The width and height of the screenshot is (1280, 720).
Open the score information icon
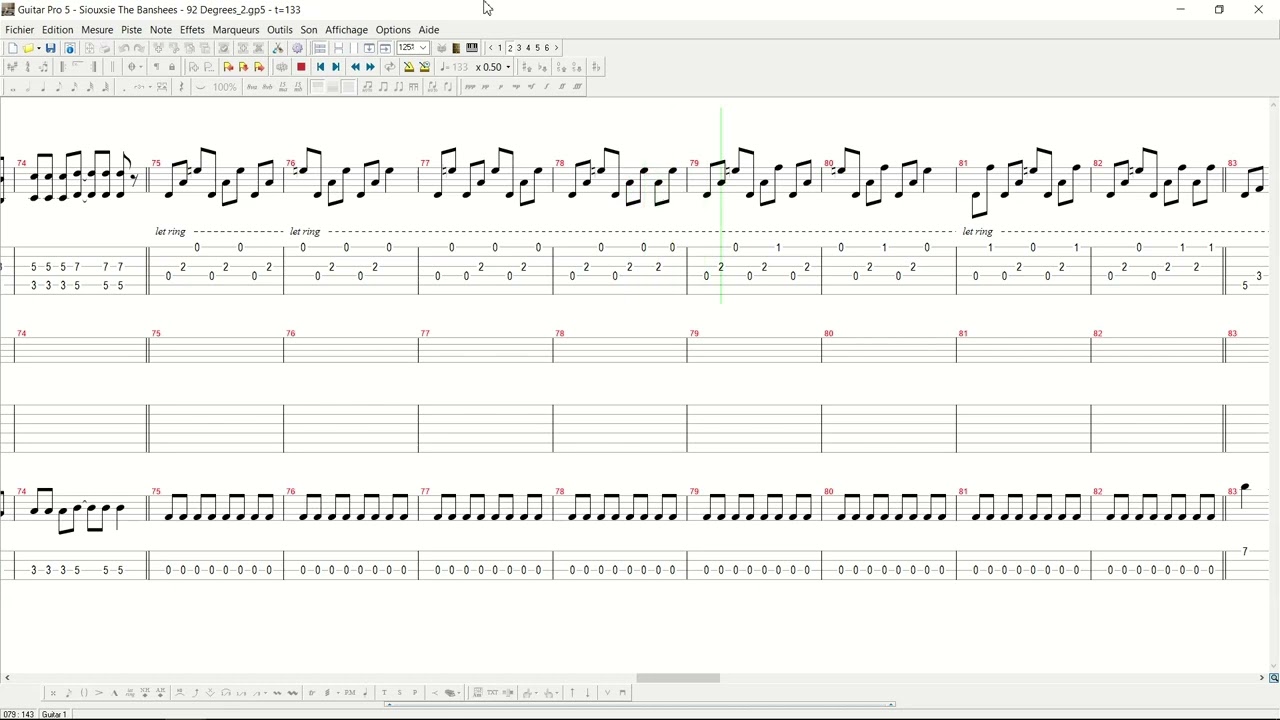click(x=70, y=48)
